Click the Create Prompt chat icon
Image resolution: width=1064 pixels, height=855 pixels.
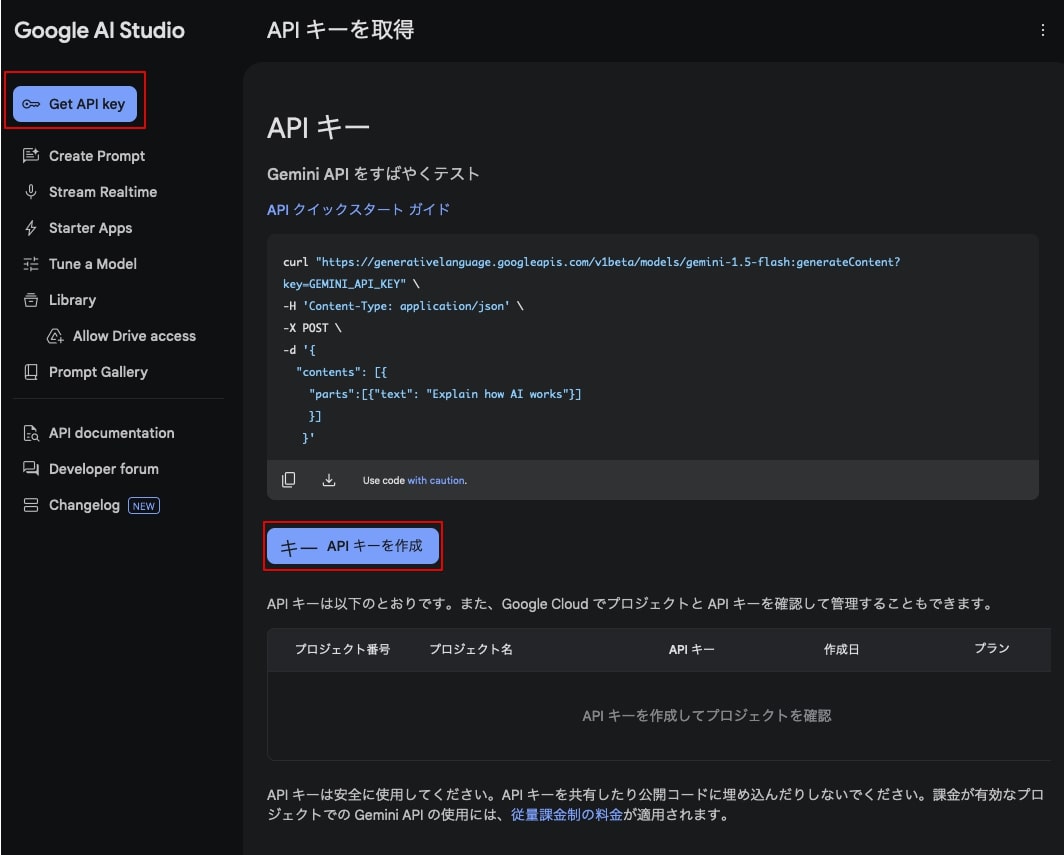point(31,155)
